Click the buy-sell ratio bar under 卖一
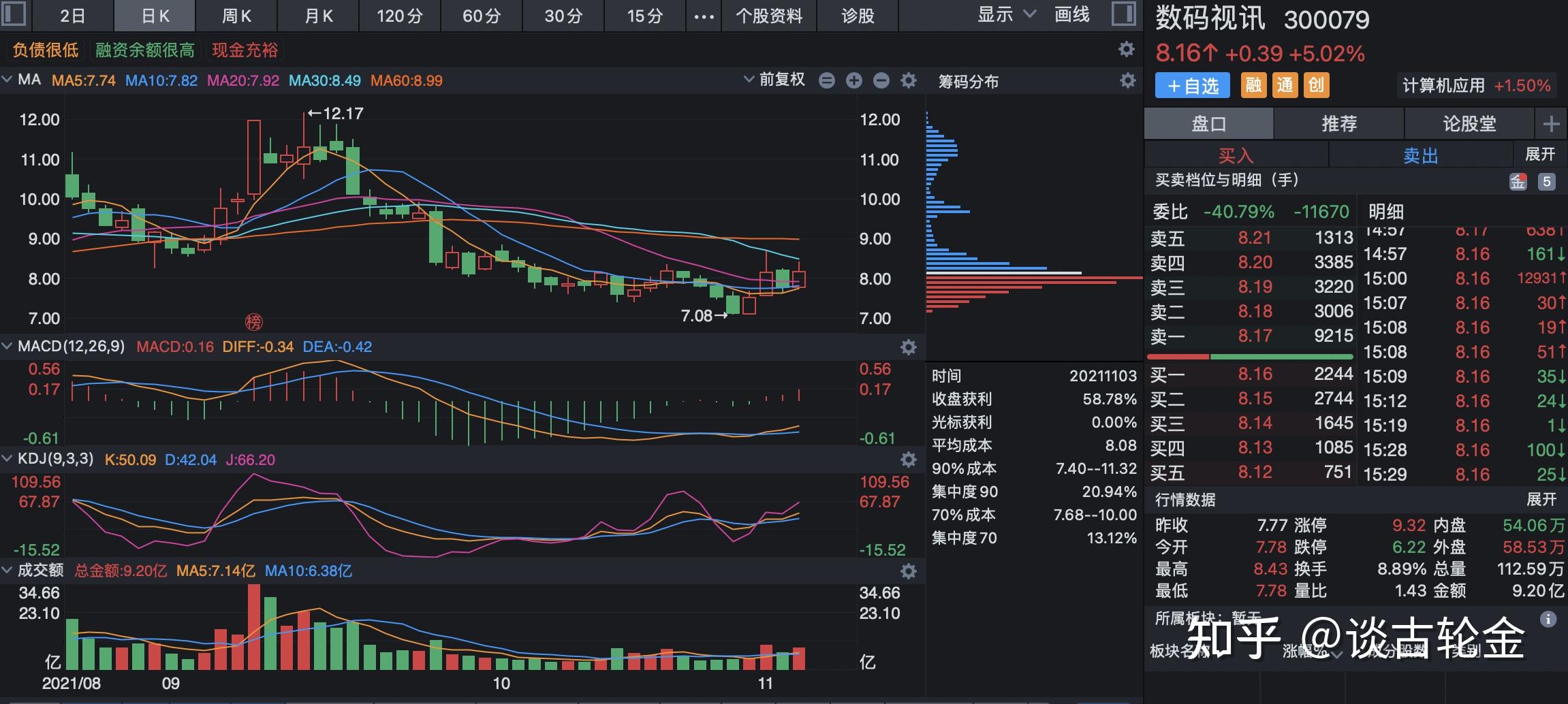Screen dimensions: 1568x704 (x=1251, y=356)
